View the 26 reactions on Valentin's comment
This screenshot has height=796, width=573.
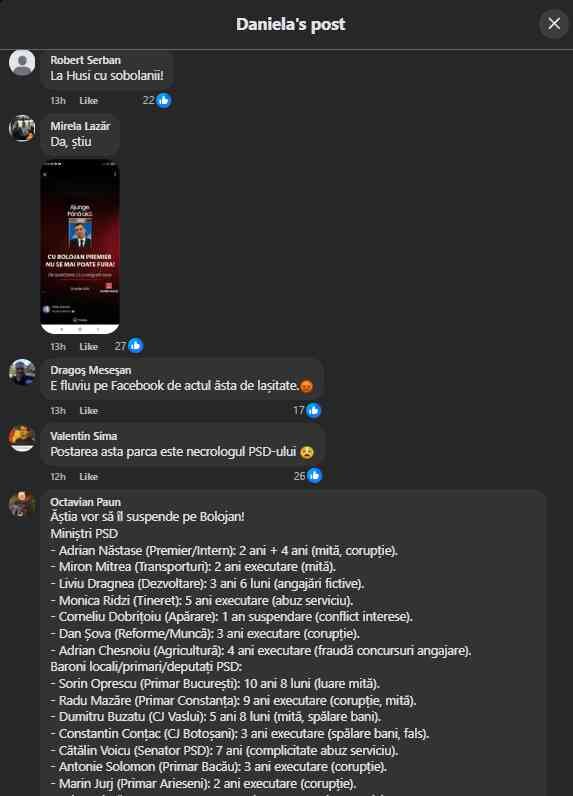308,476
